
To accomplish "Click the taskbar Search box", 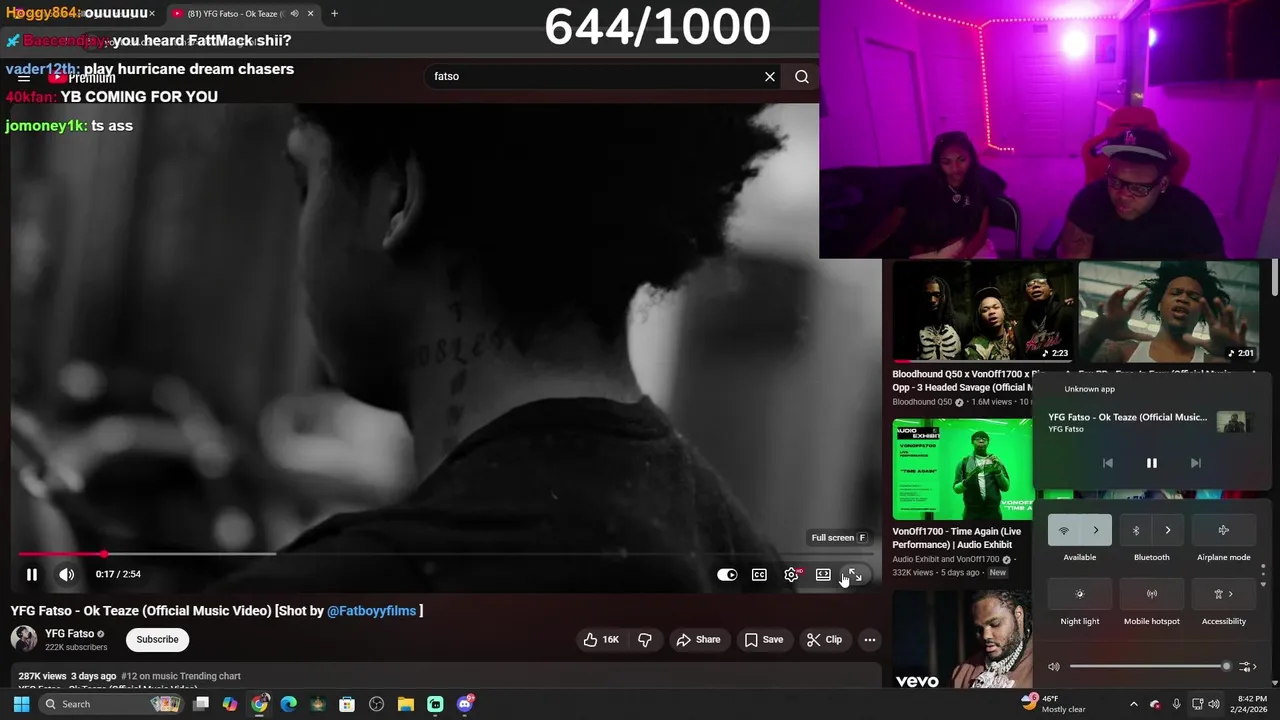I will click(112, 704).
